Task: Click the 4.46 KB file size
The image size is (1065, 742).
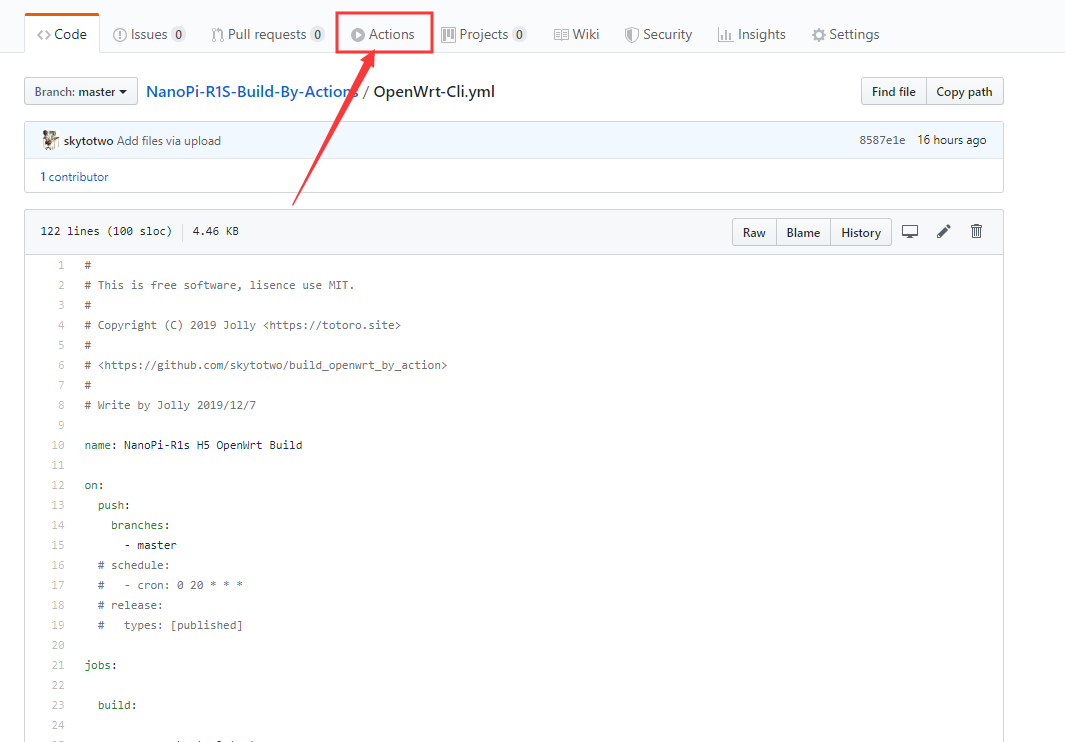Action: coord(215,231)
